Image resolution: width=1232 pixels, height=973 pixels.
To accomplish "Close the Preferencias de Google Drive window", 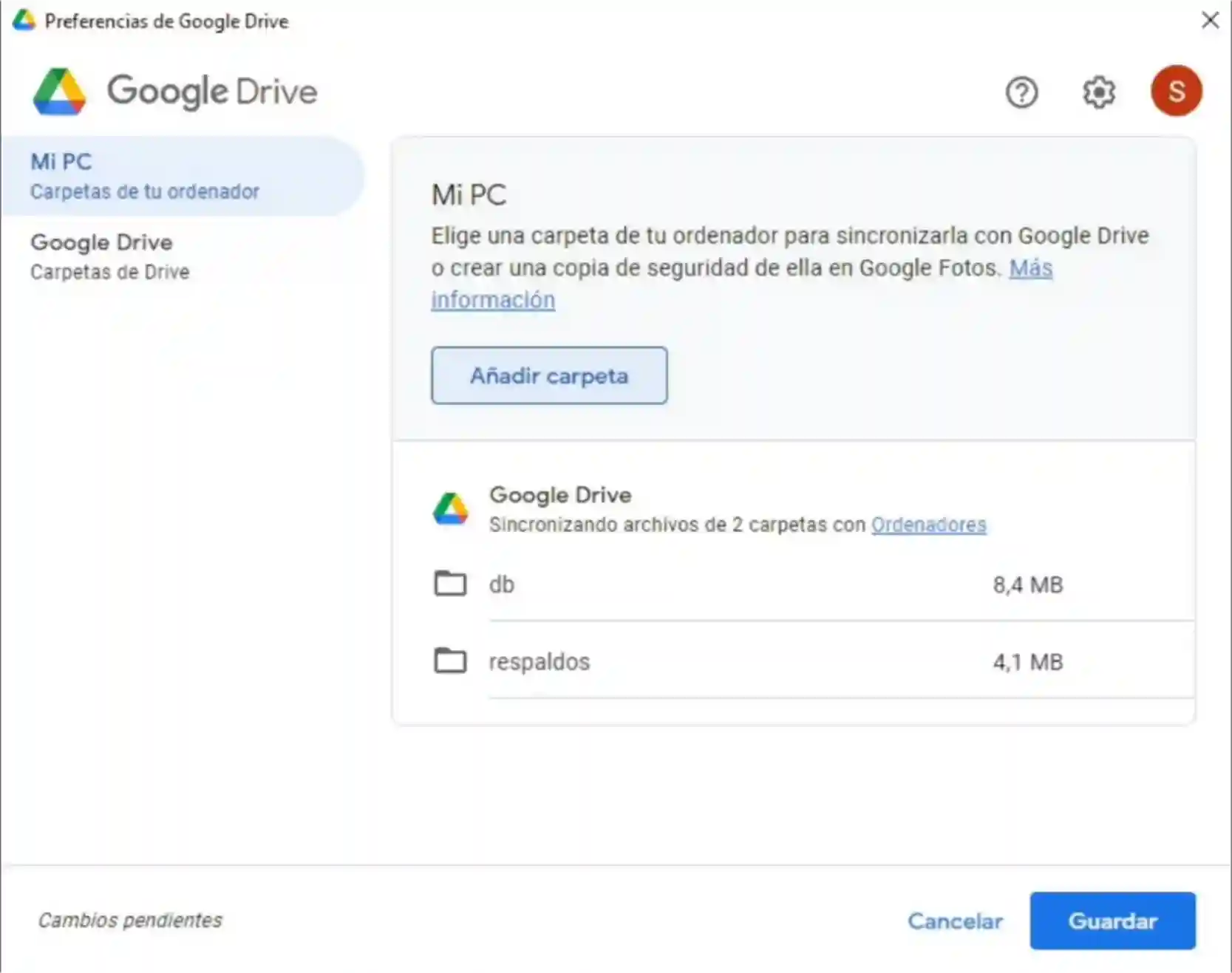I will pyautogui.click(x=1210, y=20).
